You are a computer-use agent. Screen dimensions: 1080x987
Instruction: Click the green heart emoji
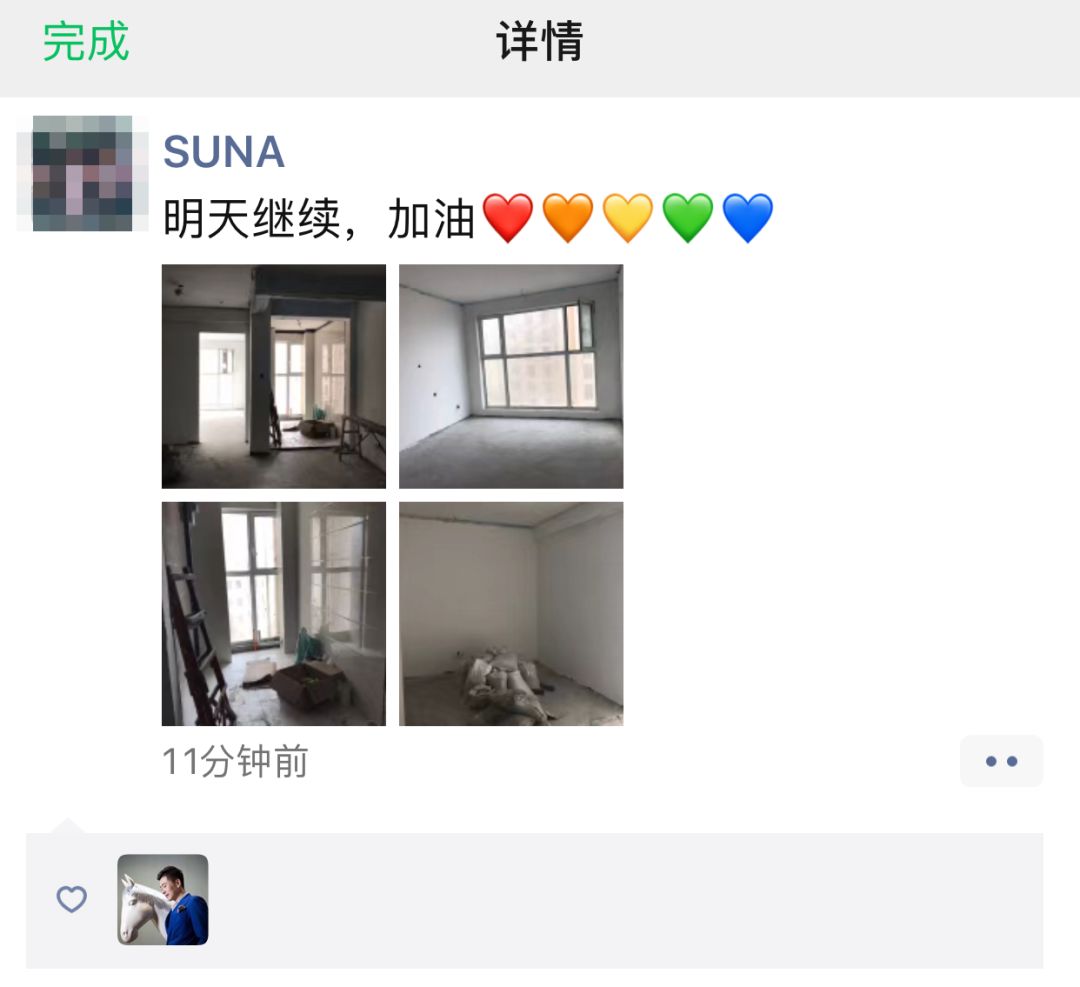click(x=688, y=218)
